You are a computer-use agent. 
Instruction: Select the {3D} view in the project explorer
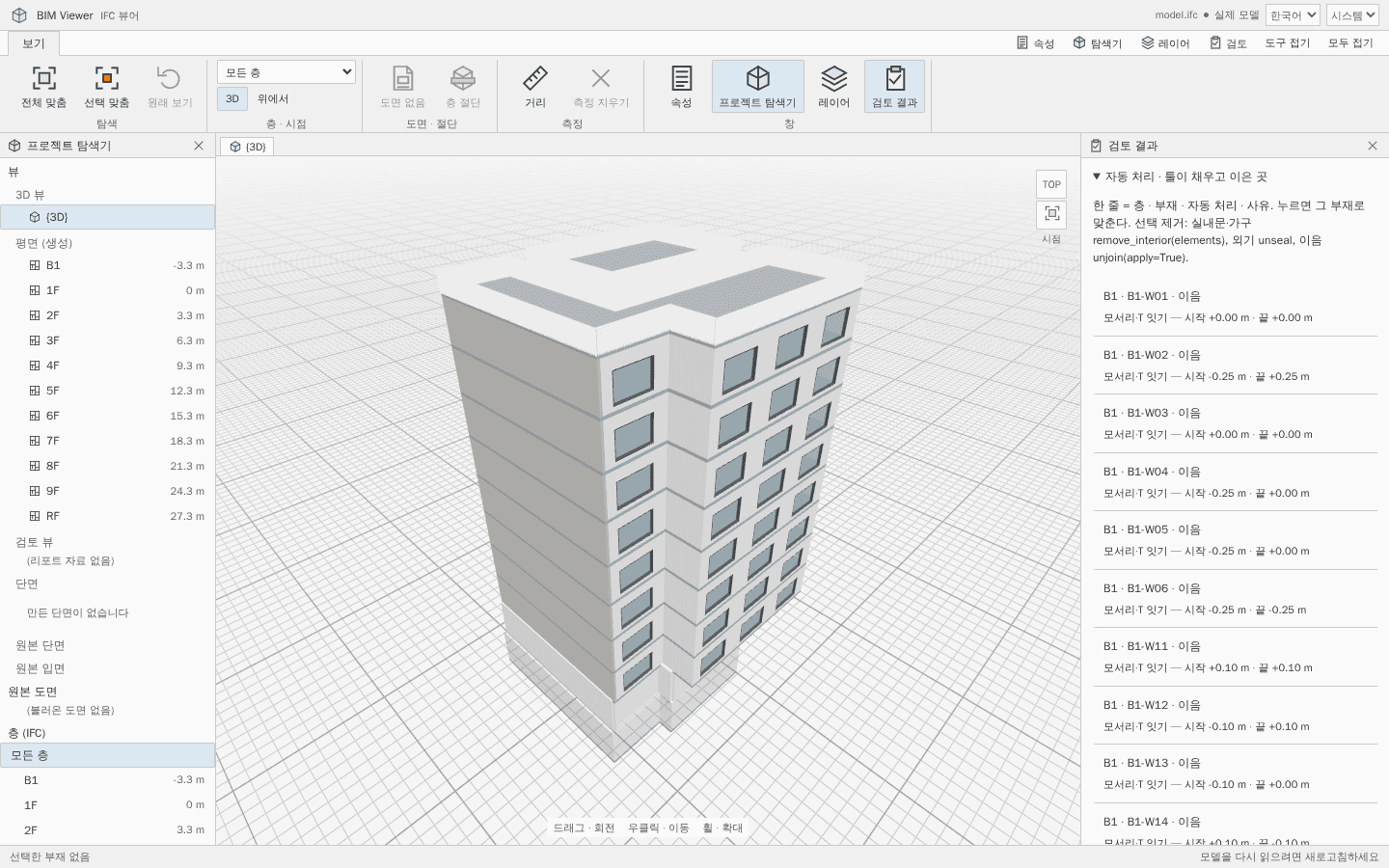click(x=107, y=217)
